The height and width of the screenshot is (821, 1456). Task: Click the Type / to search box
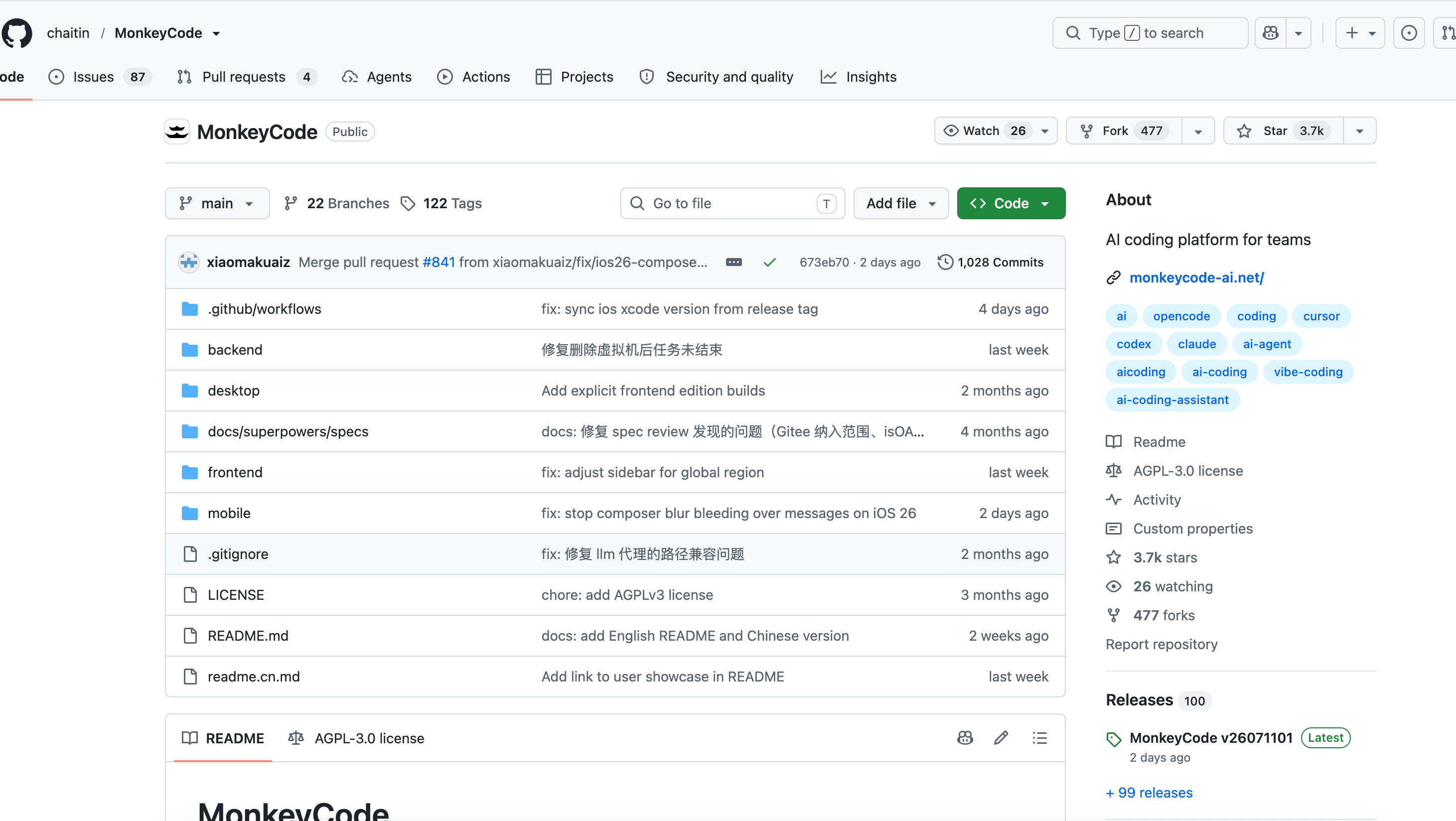pyautogui.click(x=1150, y=33)
